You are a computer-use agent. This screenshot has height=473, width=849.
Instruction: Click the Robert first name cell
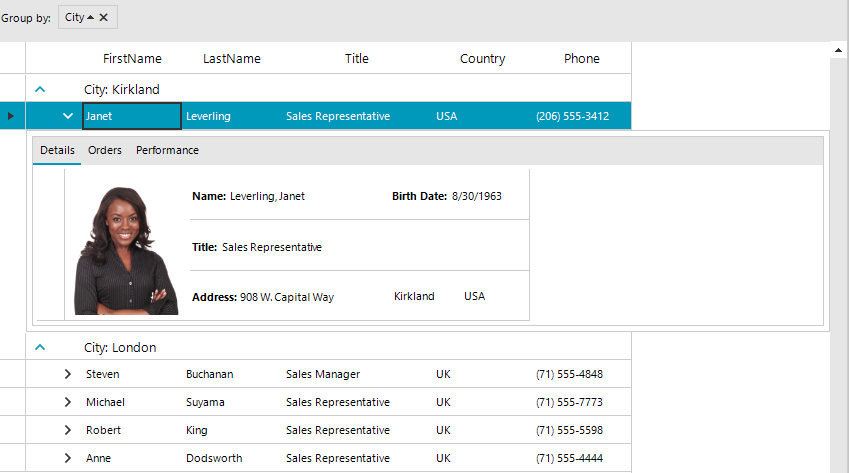(132, 430)
